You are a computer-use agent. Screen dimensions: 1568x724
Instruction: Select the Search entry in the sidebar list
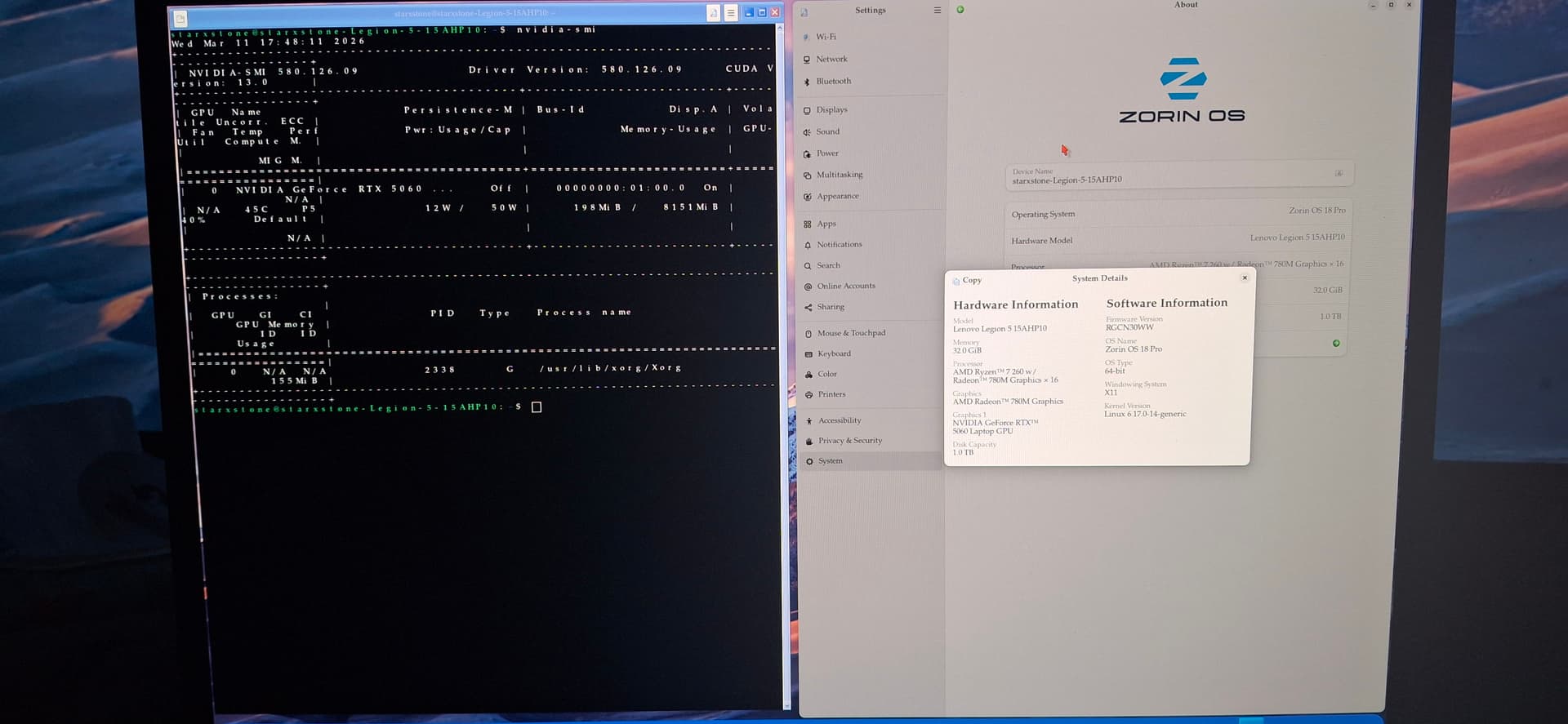(870, 265)
